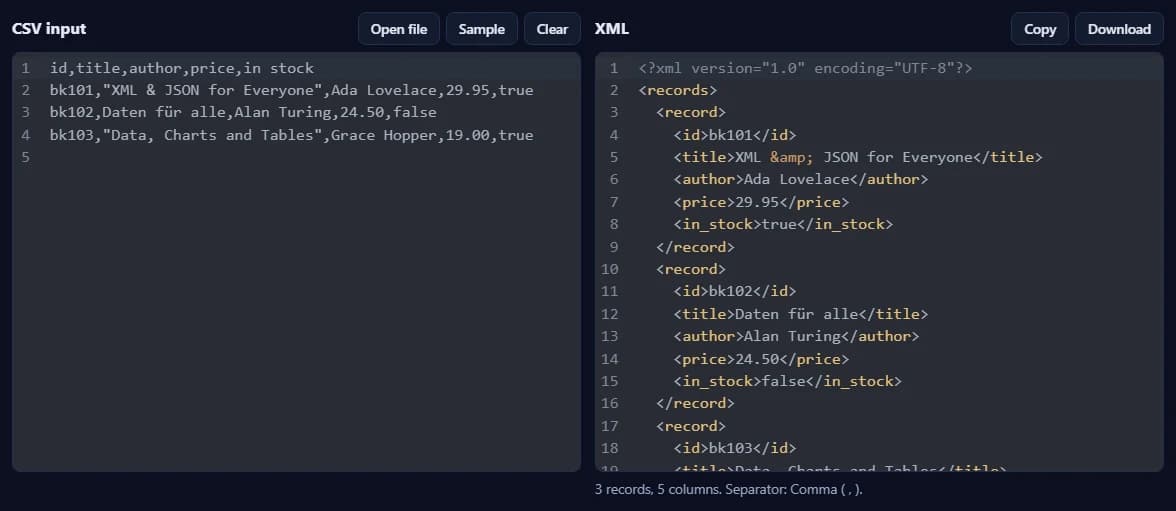
Task: Click the <id>bk103</id> line
Action: pyautogui.click(x=734, y=448)
